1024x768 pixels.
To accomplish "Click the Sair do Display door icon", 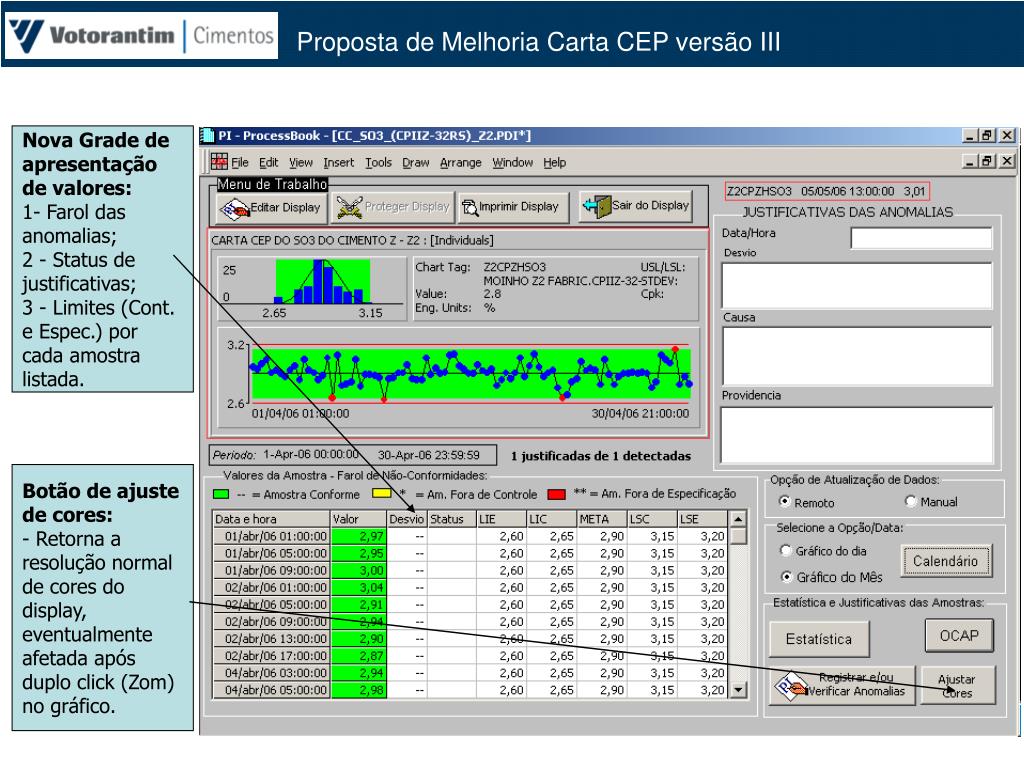I will click(x=596, y=206).
